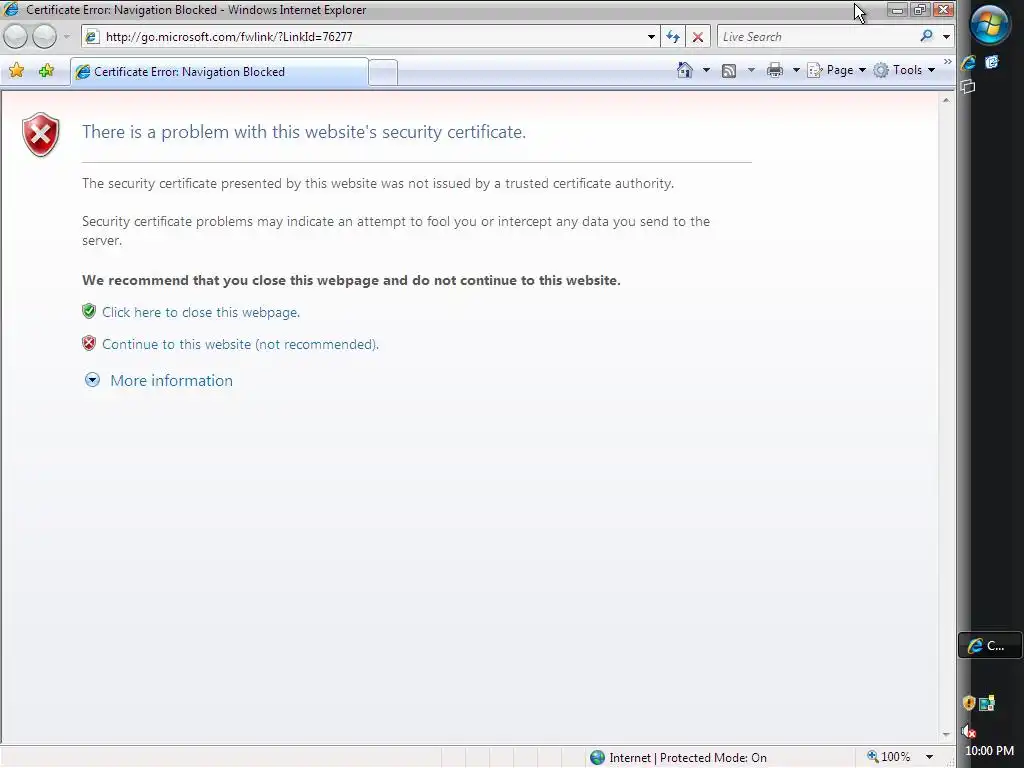Open a new blank tab
This screenshot has height=768, width=1024.
pyautogui.click(x=383, y=72)
